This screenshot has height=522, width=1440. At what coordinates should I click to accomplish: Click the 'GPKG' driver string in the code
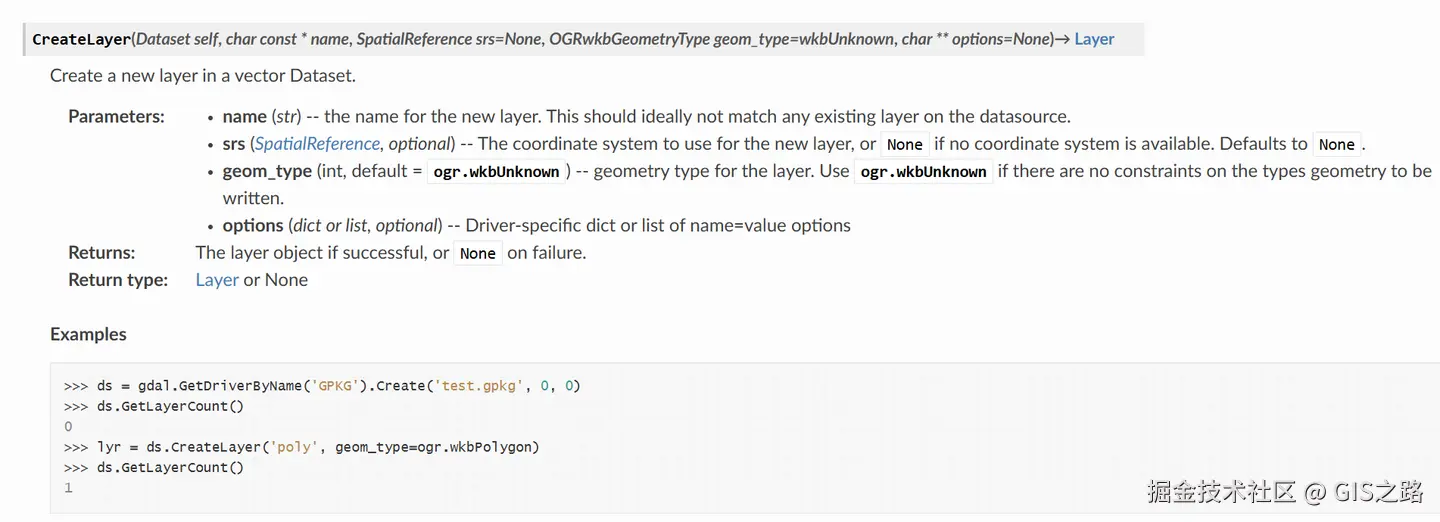click(337, 385)
